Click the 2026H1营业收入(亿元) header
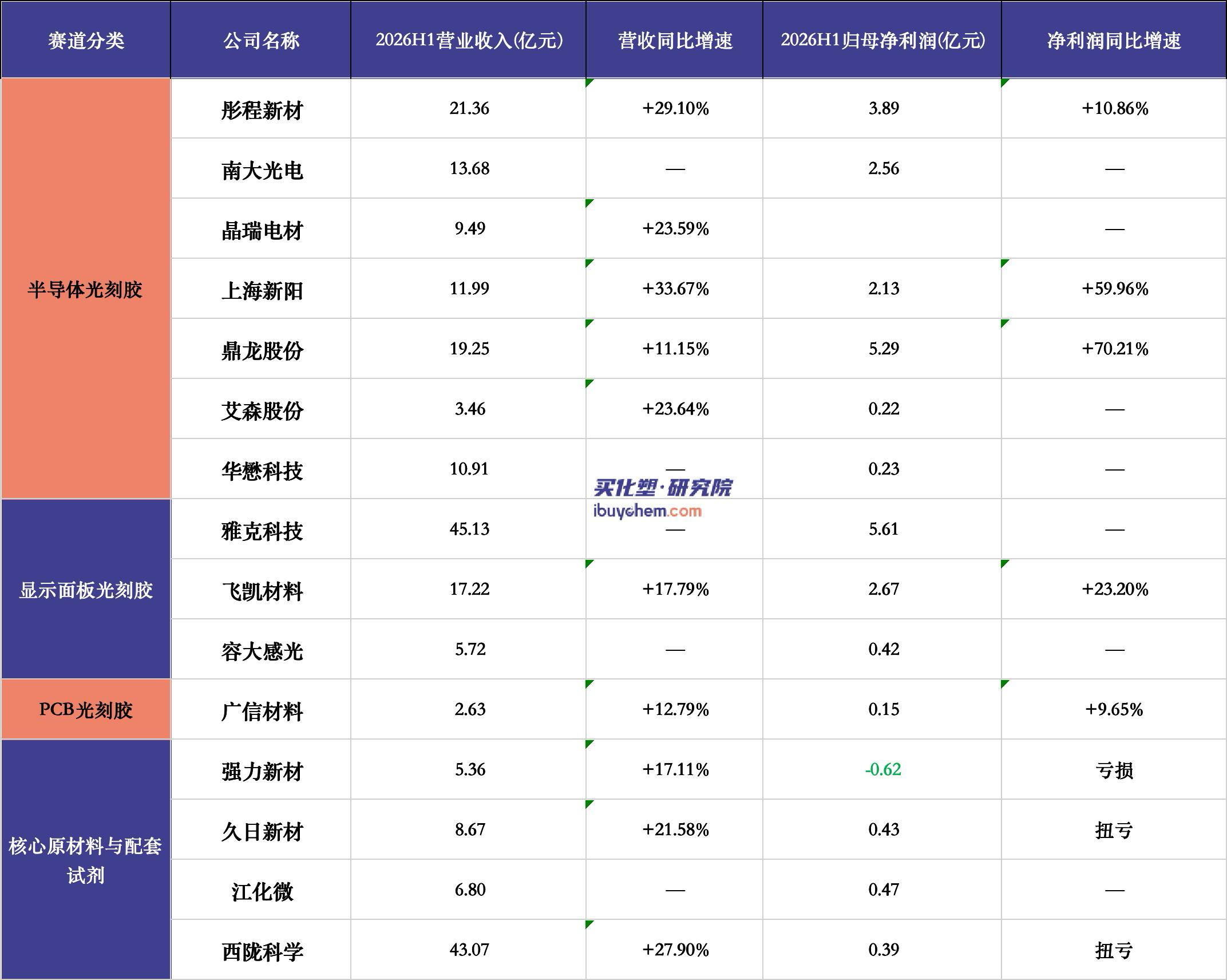Viewport: 1227px width, 980px height. point(469,40)
